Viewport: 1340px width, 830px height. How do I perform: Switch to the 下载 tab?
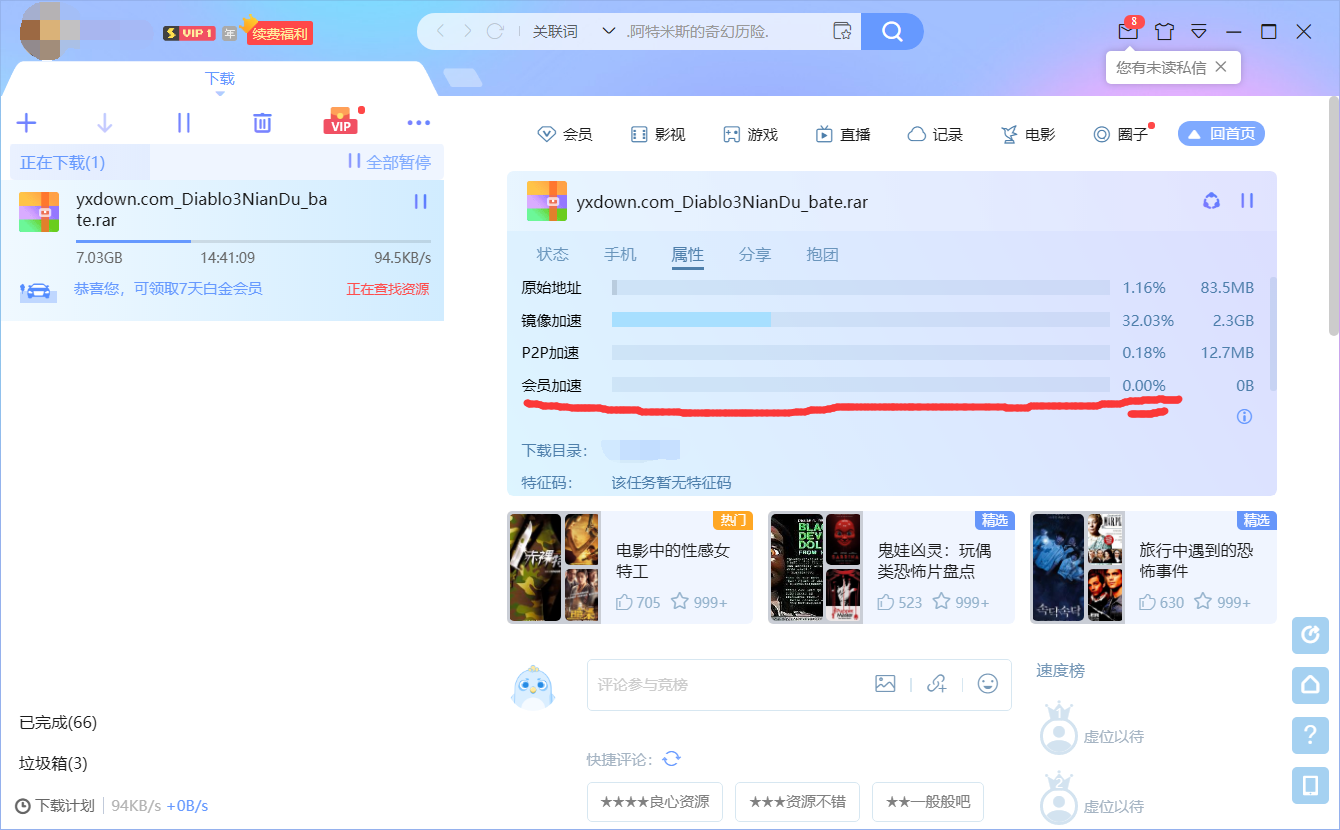[220, 79]
